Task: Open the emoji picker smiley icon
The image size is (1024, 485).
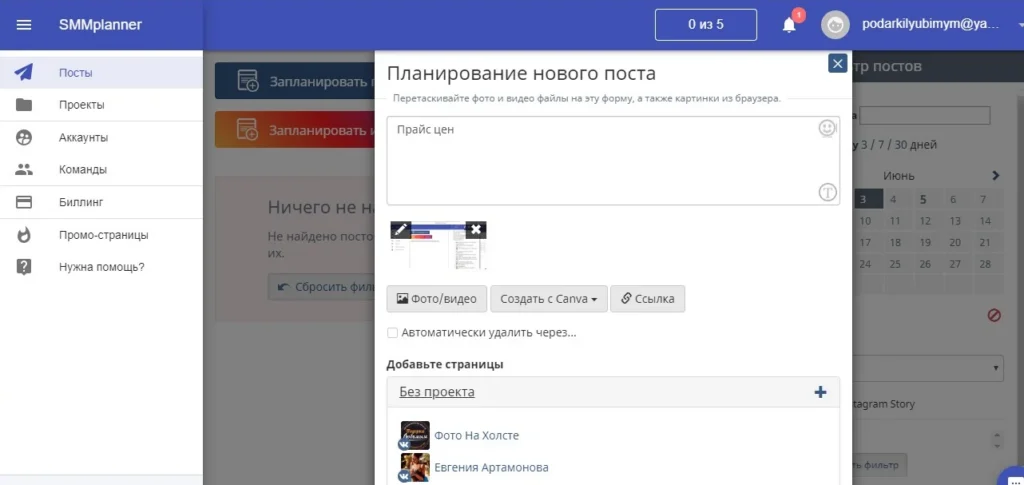Action: (x=827, y=128)
